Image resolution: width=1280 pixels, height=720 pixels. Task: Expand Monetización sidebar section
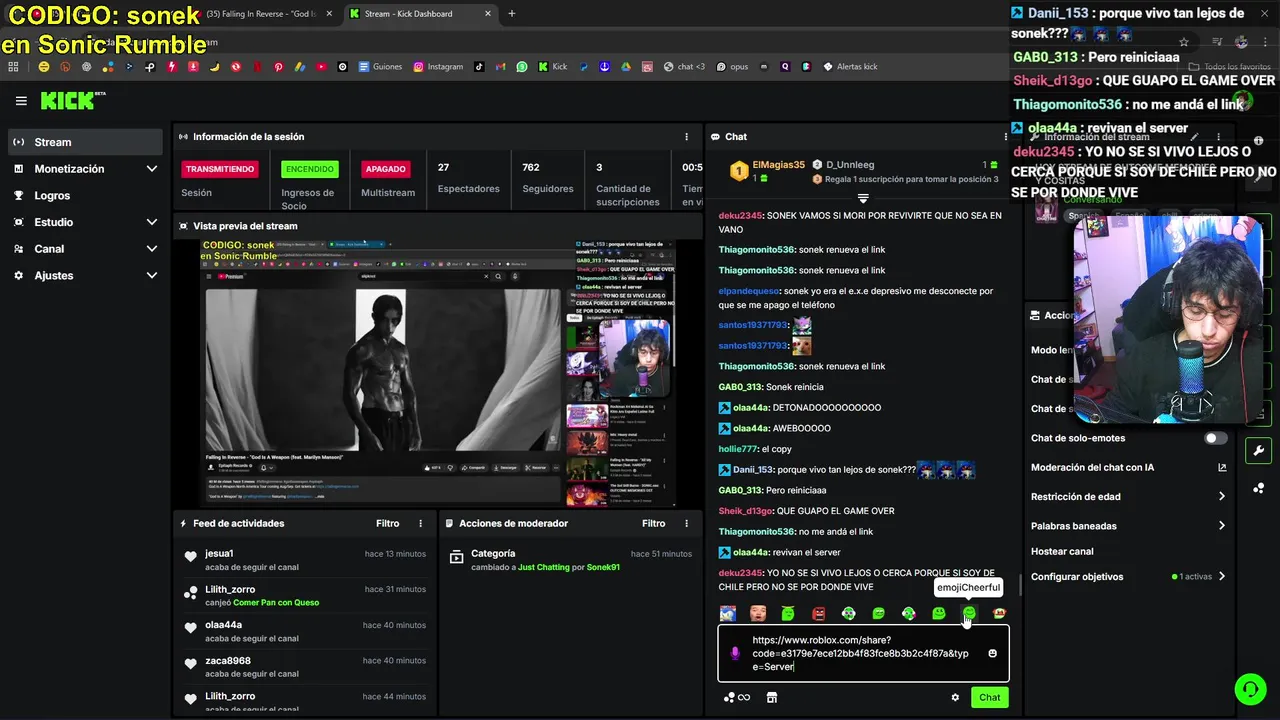(85, 169)
